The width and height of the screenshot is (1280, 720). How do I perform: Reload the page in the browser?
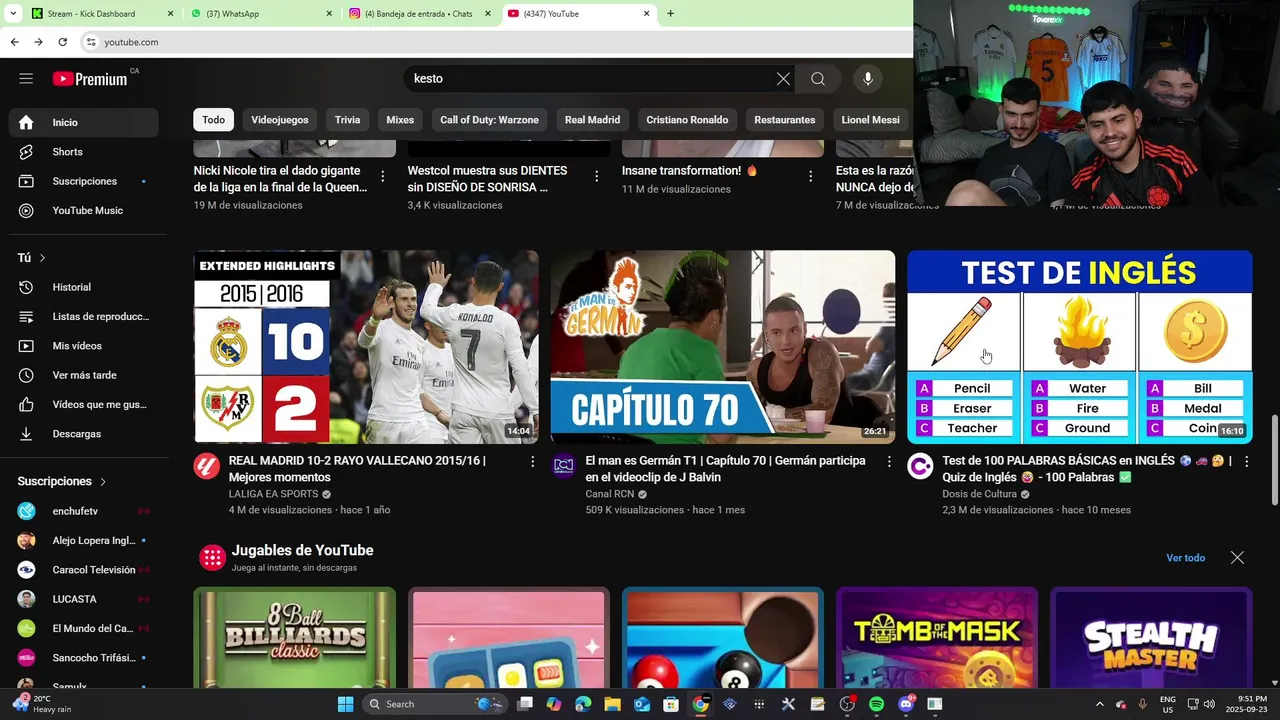62,42
